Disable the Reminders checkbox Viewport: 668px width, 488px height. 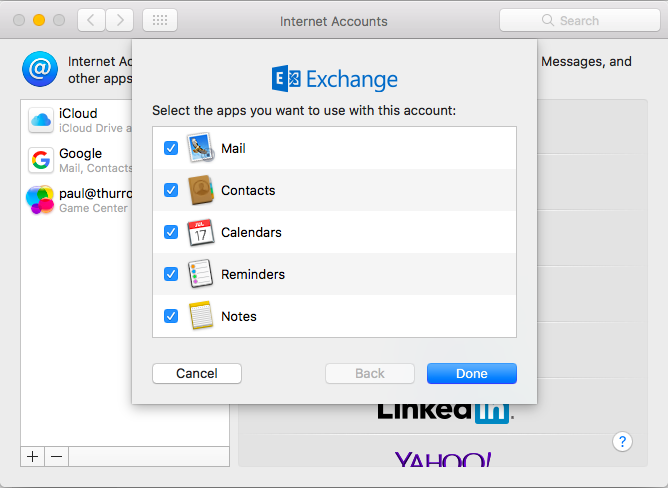pos(171,274)
